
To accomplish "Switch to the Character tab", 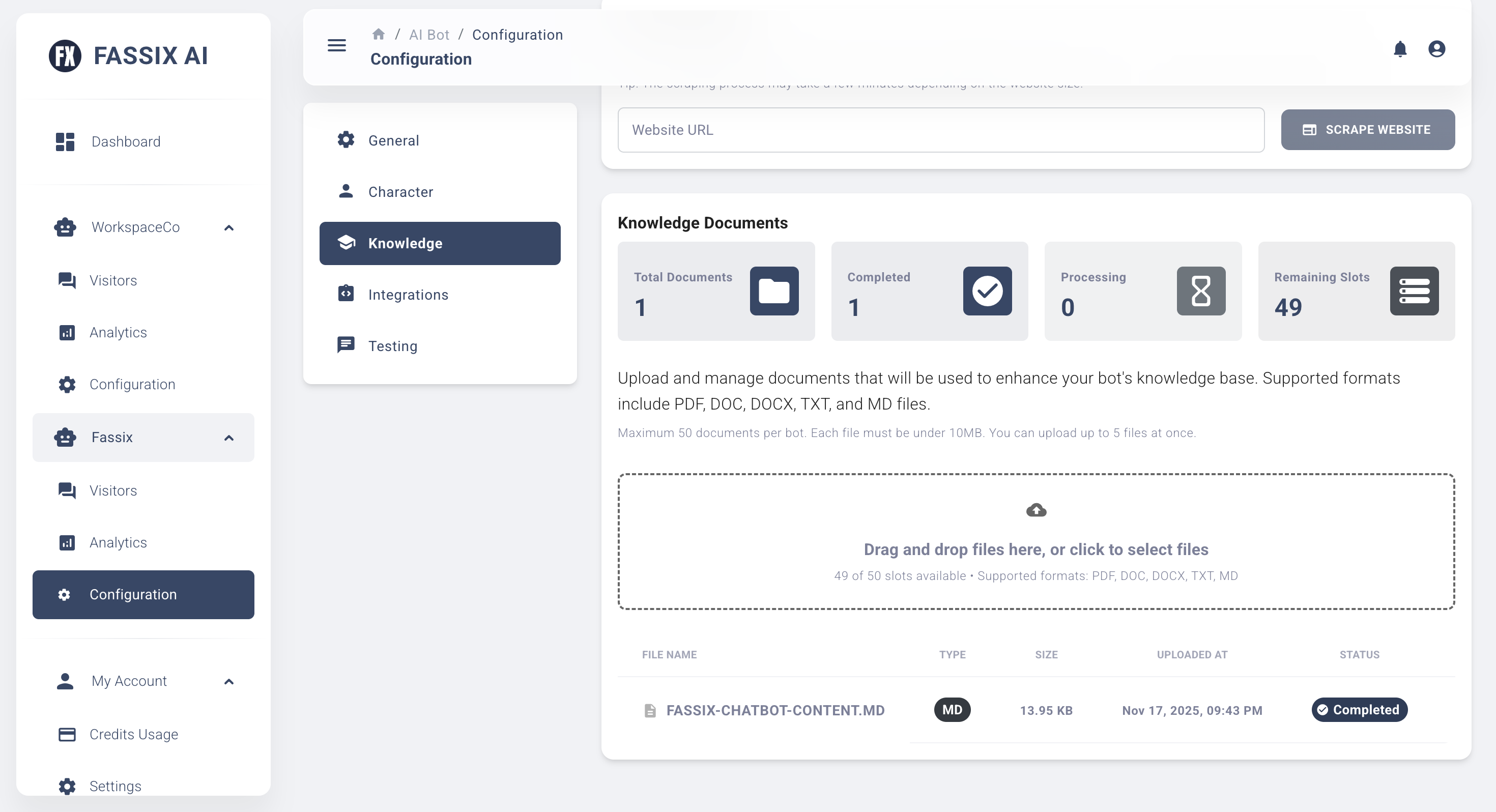I will (x=401, y=192).
